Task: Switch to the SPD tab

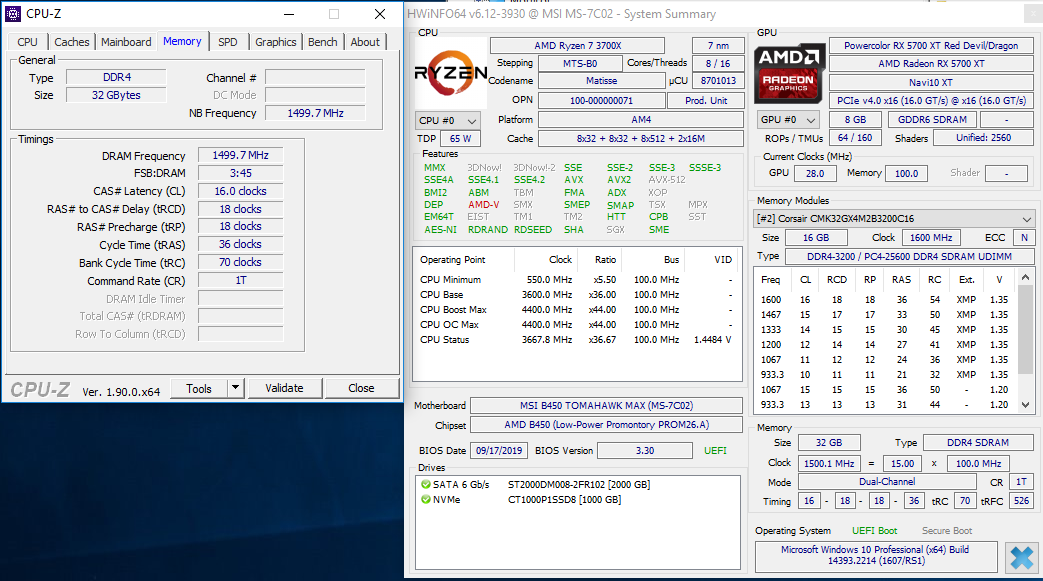Action: pos(227,42)
